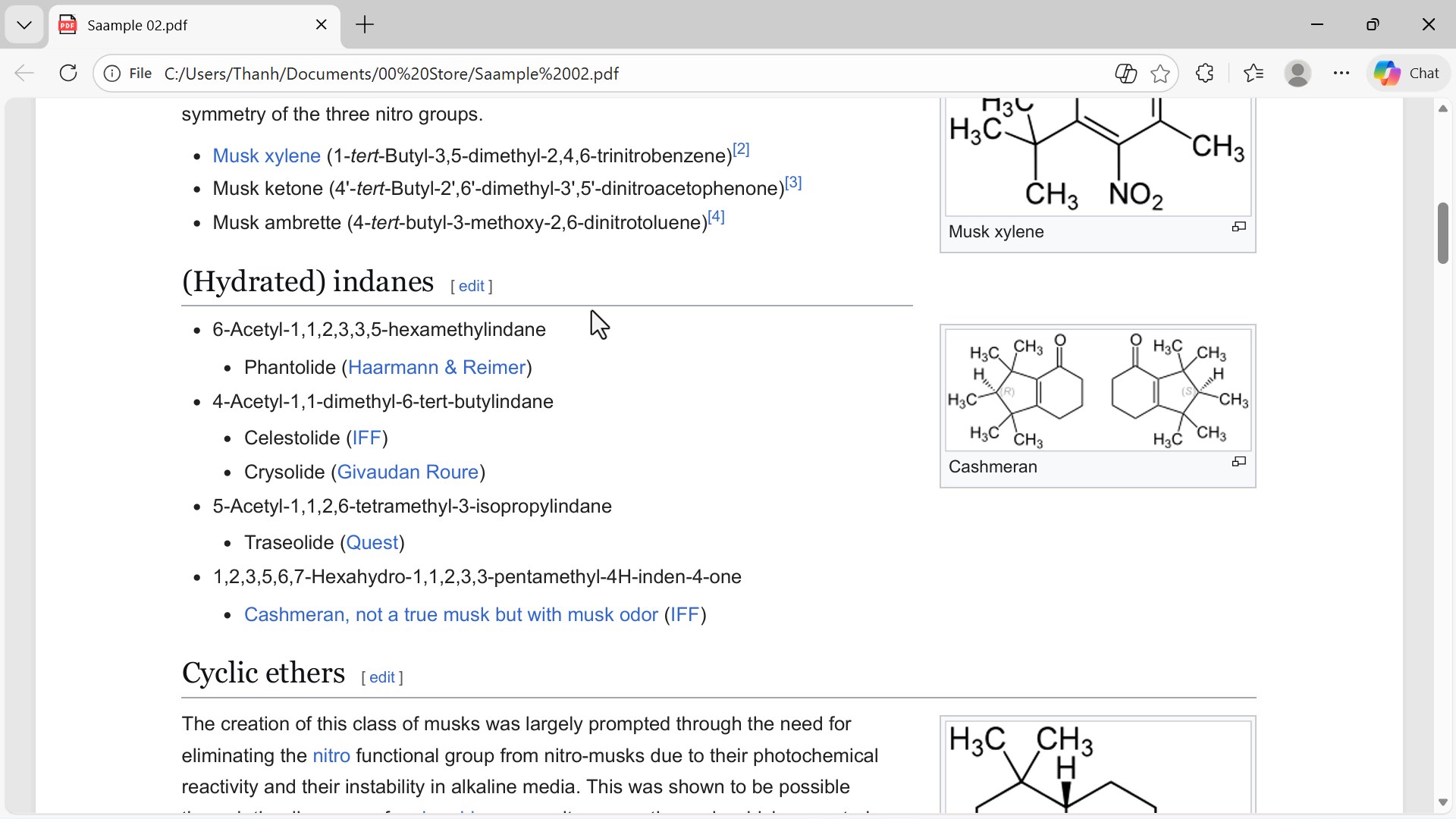The width and height of the screenshot is (1456, 819).
Task: Open the Musk xylene link
Action: pyautogui.click(x=266, y=155)
